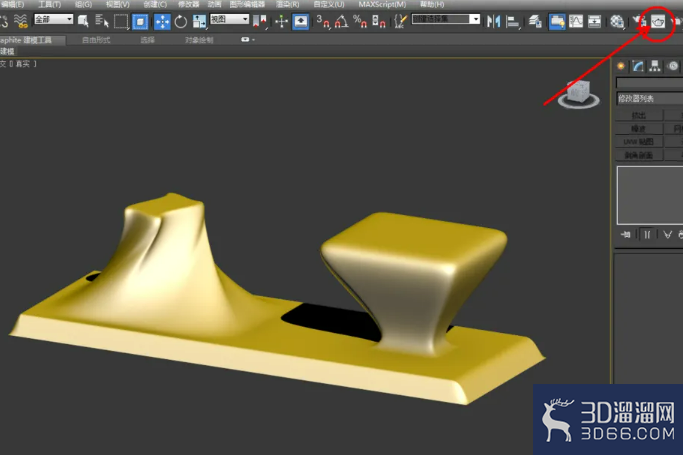Open the 工具(T) menu

point(50,4)
